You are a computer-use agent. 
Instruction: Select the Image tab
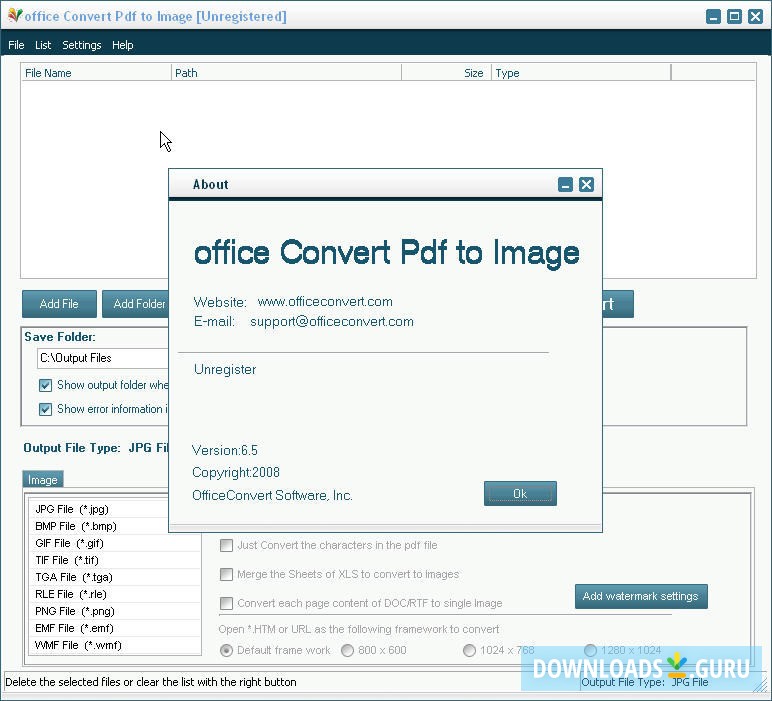43,479
